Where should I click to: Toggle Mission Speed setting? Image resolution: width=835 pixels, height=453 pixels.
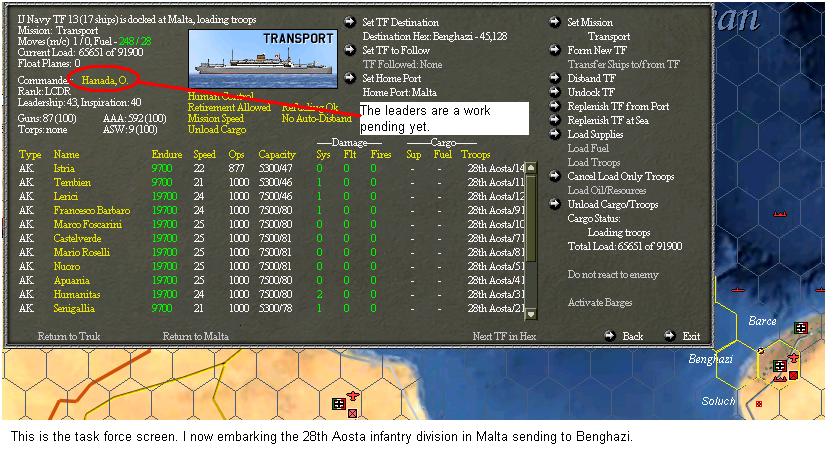216,118
